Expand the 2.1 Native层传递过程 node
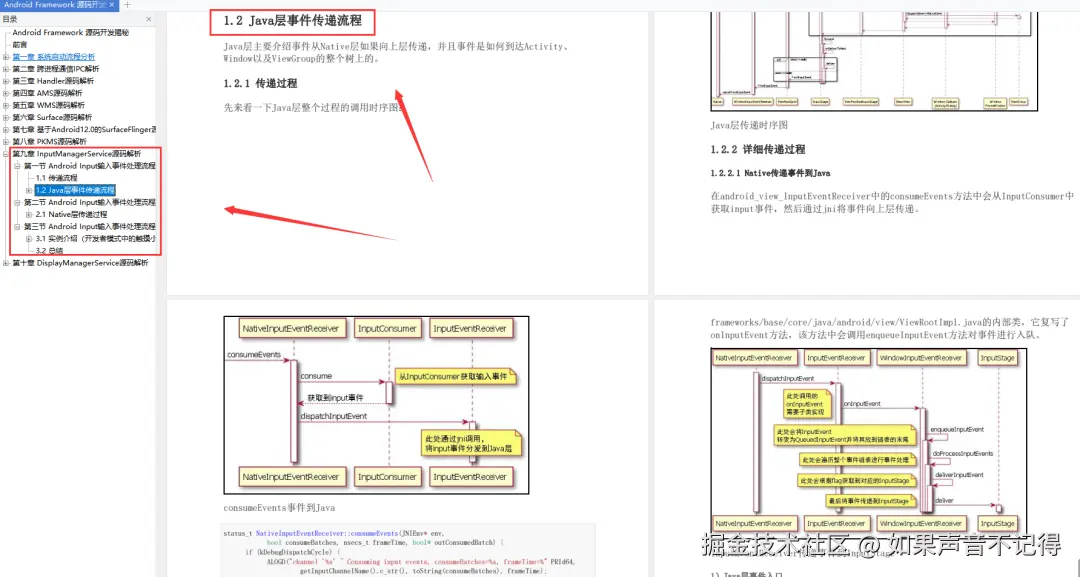Viewport: 1080px width, 577px height. [x=30, y=214]
